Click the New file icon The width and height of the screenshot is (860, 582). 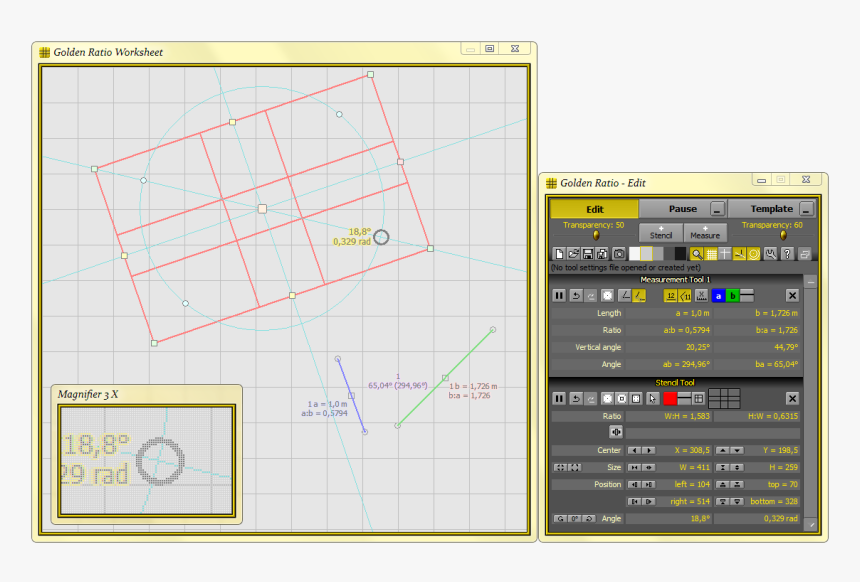coord(558,253)
